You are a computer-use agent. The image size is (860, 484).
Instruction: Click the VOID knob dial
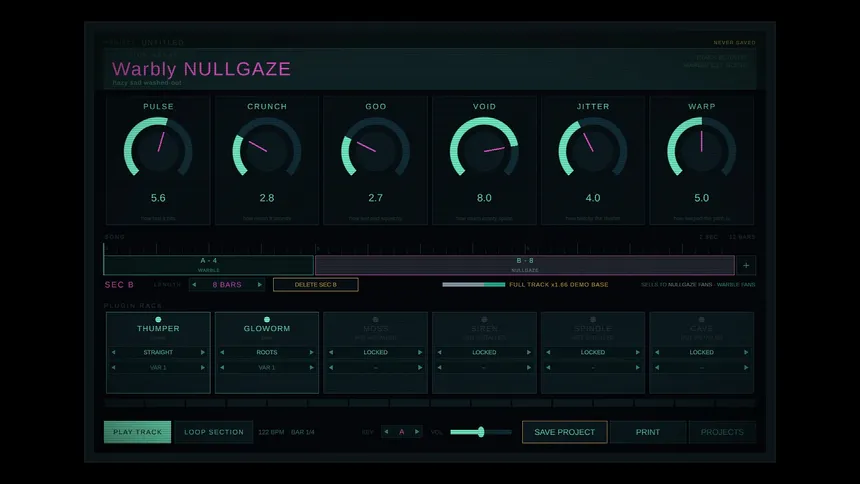click(x=484, y=150)
